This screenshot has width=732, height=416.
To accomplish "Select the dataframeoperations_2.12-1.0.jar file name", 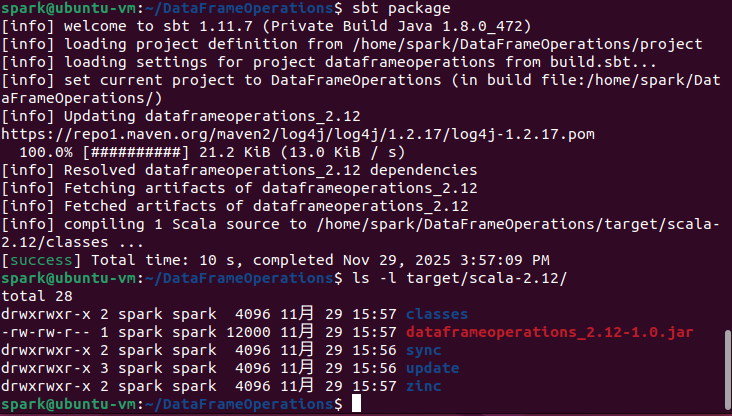I will (549, 332).
